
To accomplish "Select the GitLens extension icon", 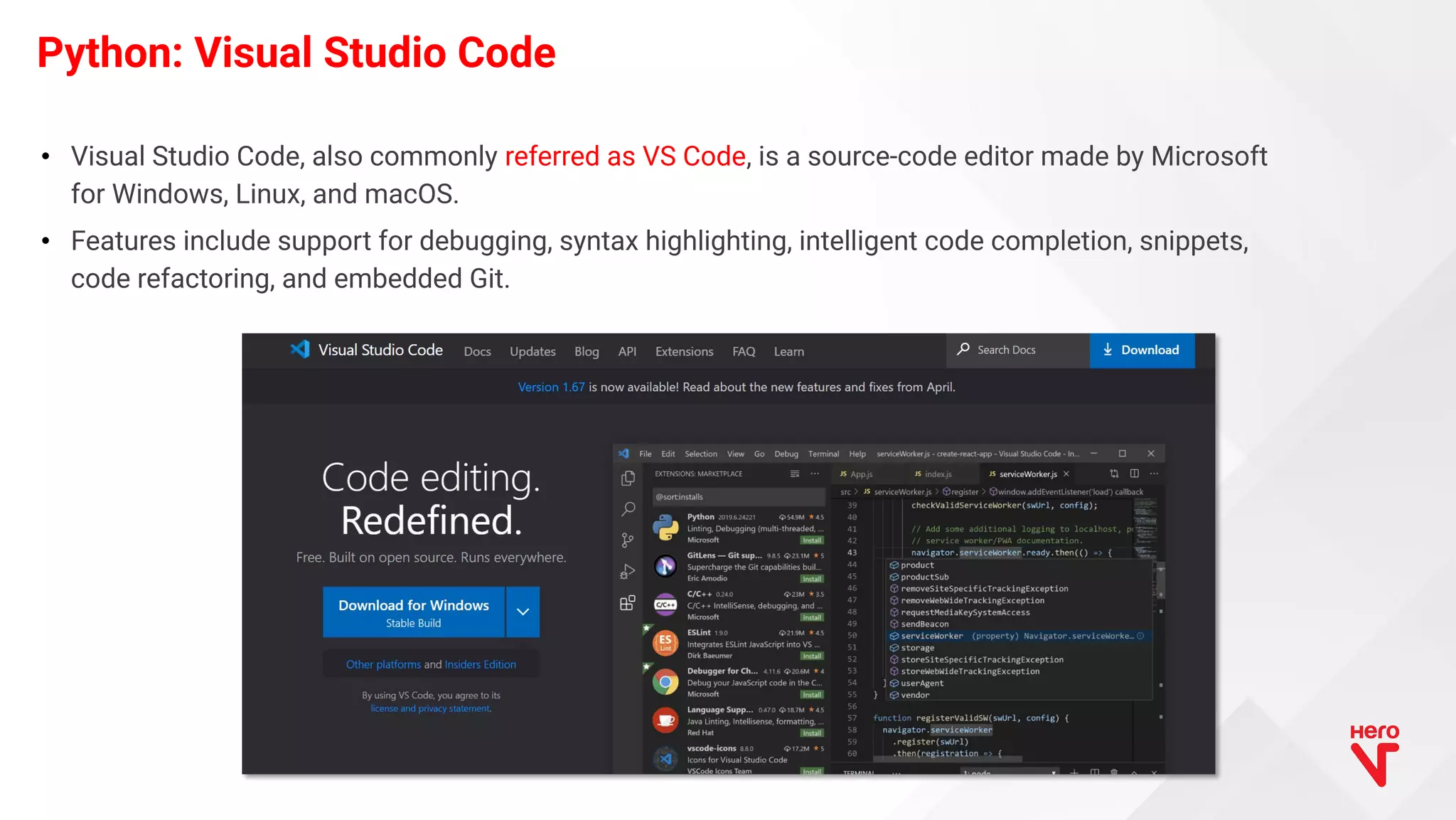I will (x=665, y=566).
